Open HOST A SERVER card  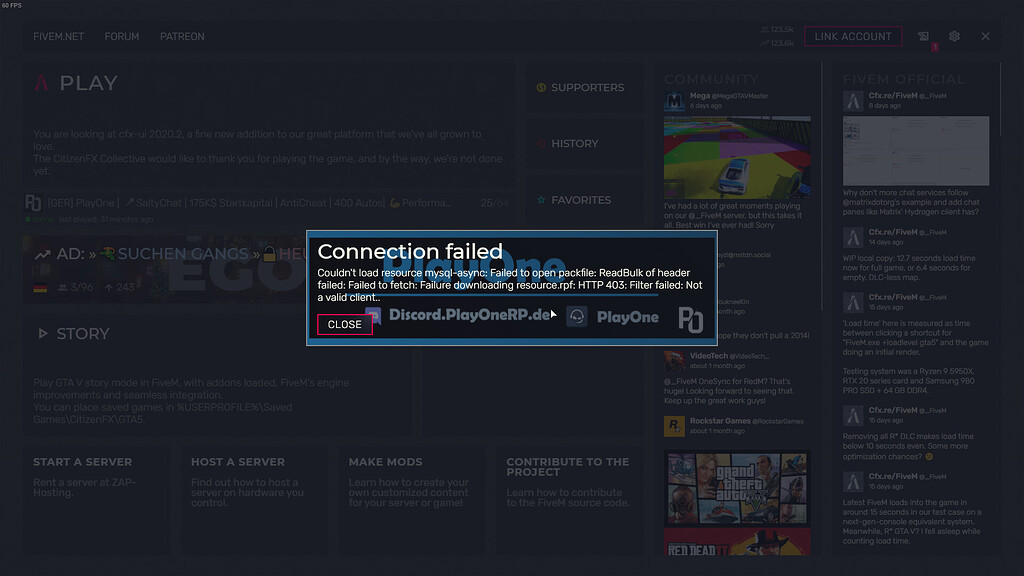point(254,500)
